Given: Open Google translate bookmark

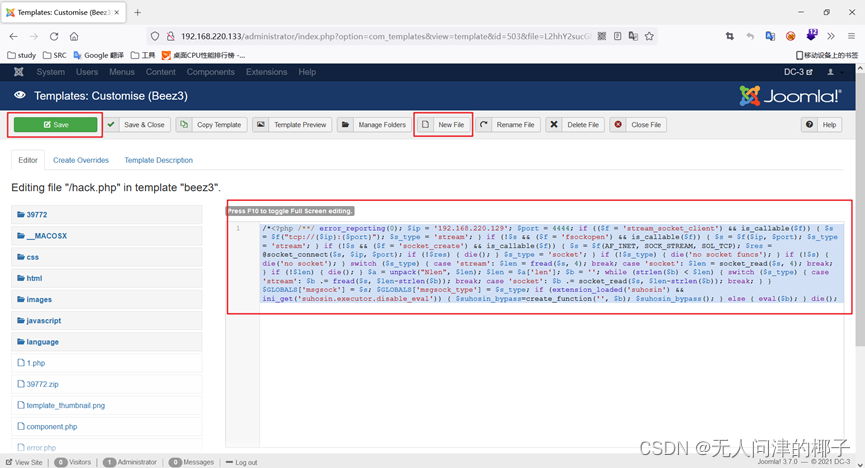Looking at the screenshot, I should 98,55.
